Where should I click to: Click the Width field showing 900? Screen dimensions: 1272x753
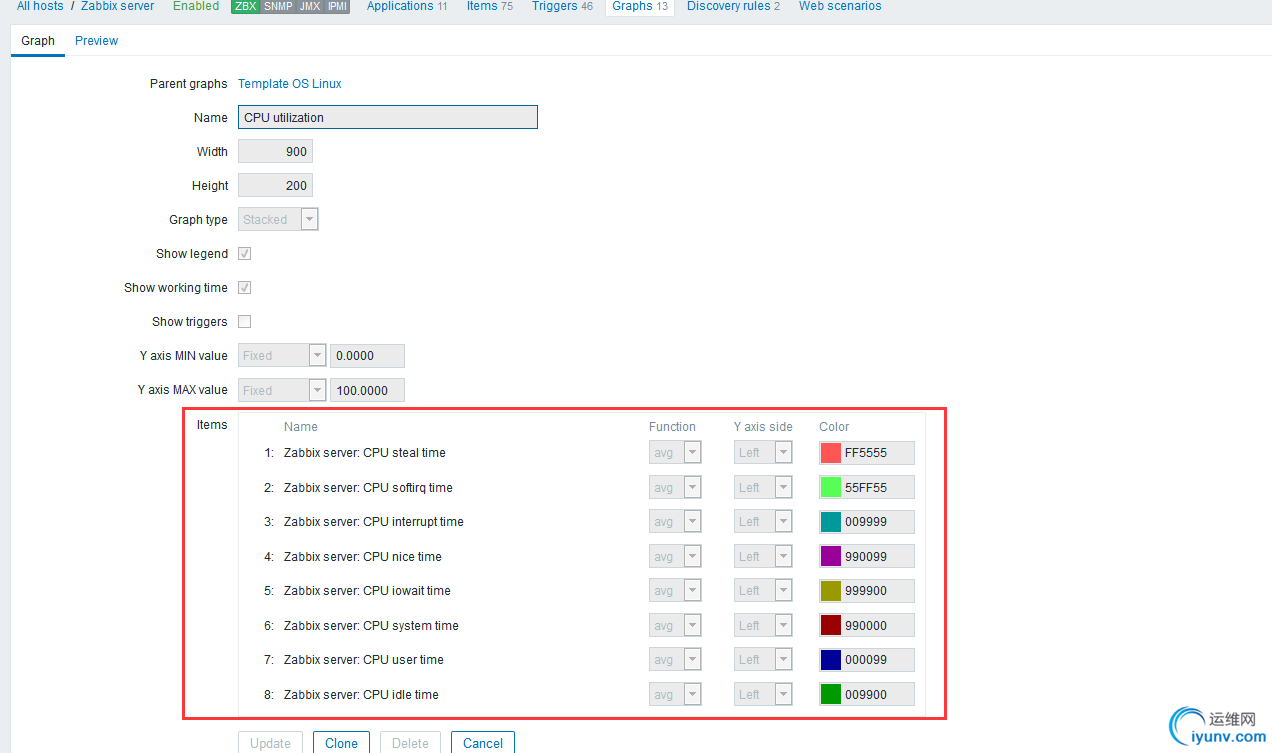275,152
